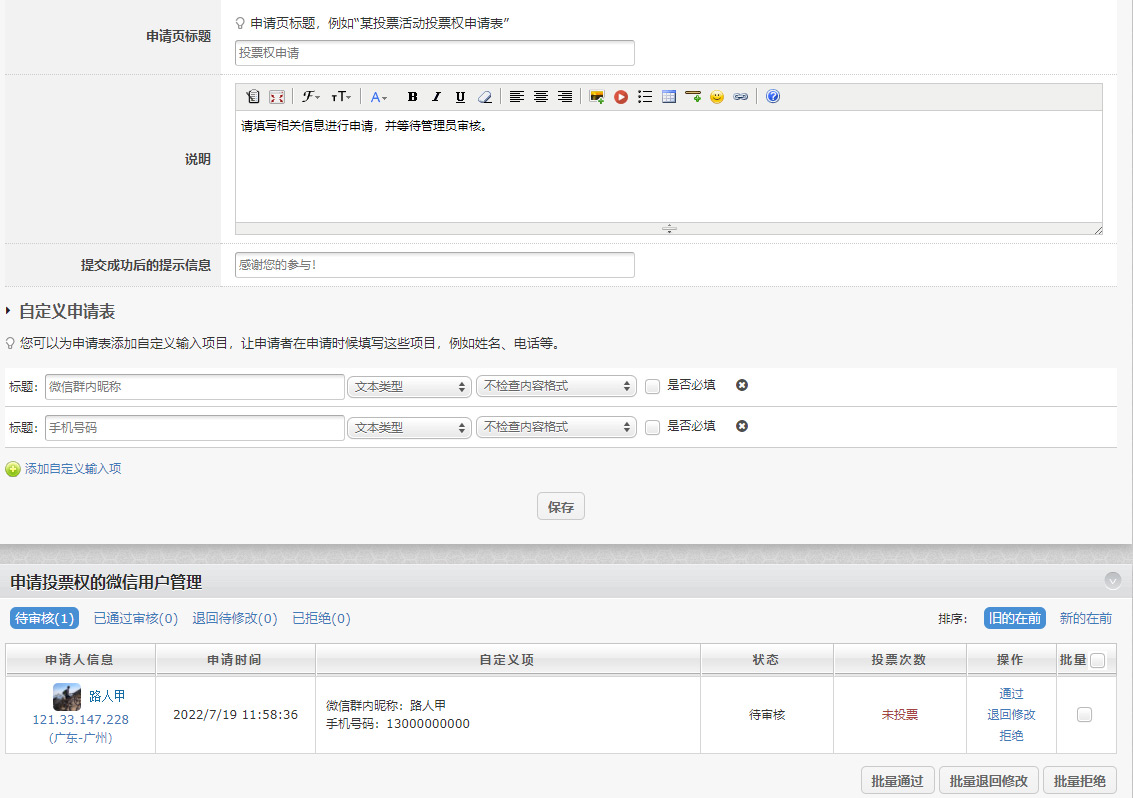Switch to 已通过审核(0) tab
Screen dimensions: 1133x798
135,619
